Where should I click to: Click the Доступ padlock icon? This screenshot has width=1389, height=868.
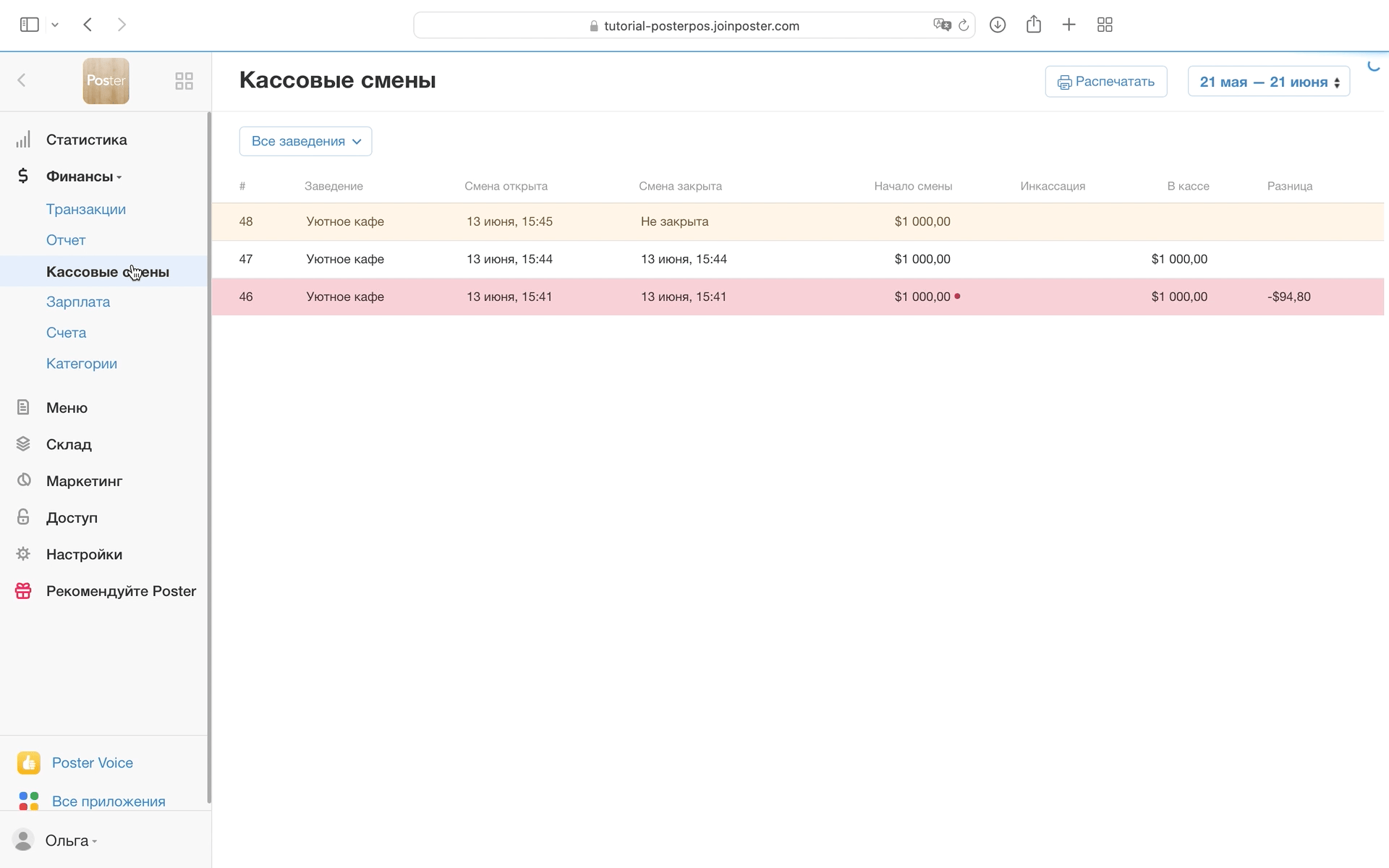point(23,517)
